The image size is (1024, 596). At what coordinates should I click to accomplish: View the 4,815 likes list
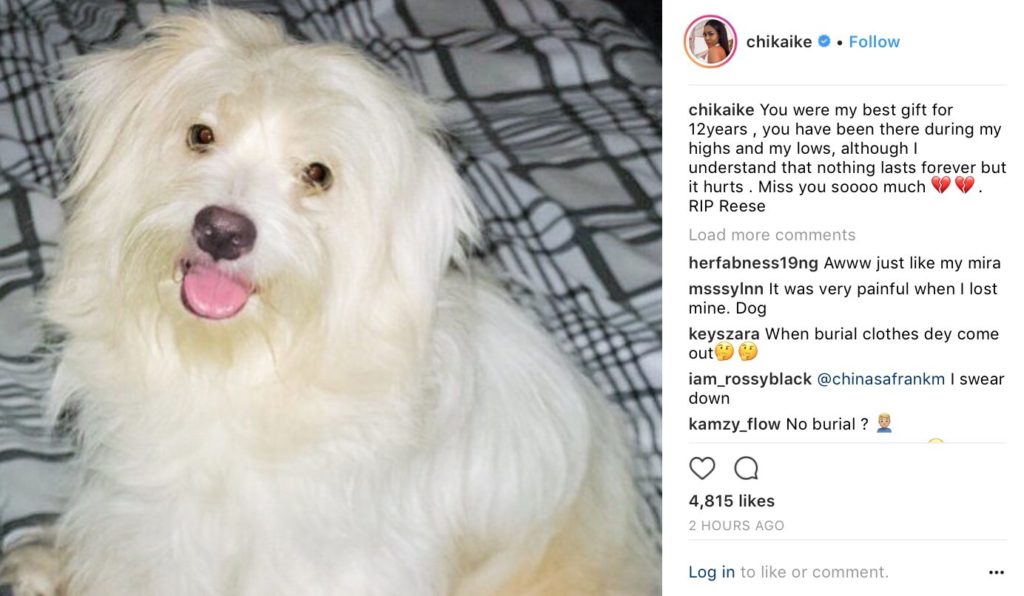pos(731,501)
